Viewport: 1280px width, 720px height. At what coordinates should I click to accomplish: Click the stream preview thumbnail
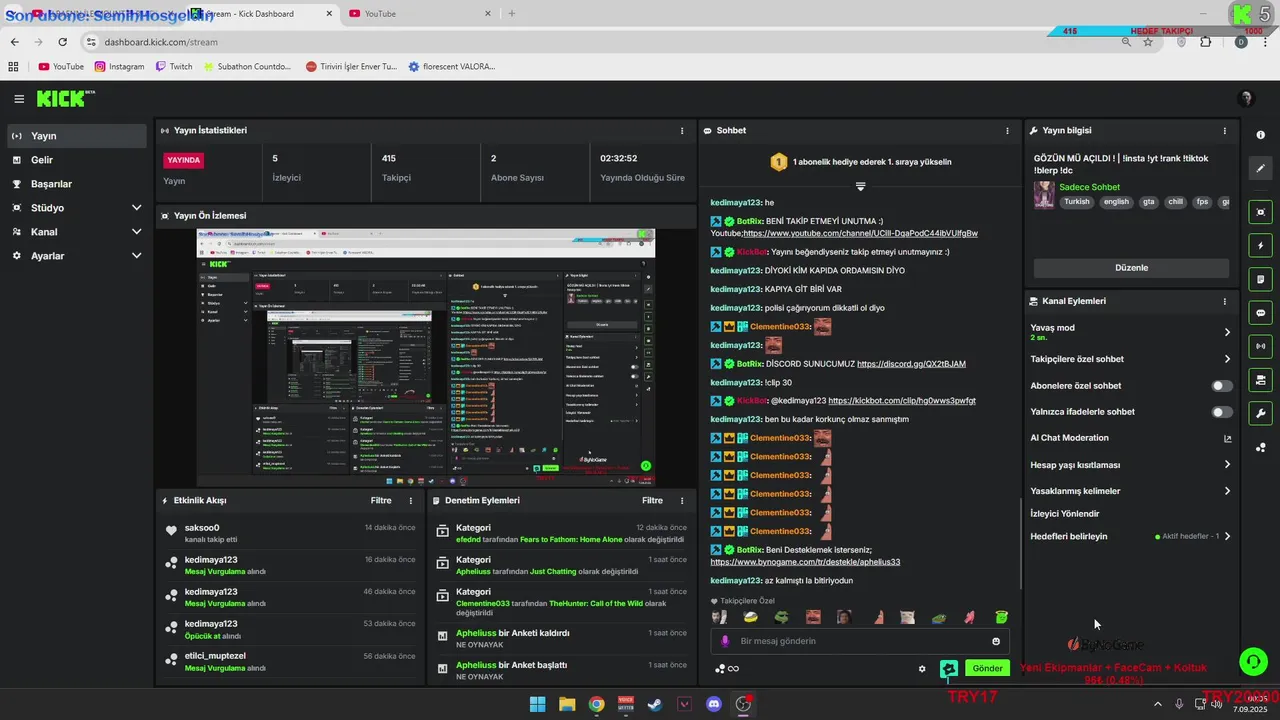425,356
